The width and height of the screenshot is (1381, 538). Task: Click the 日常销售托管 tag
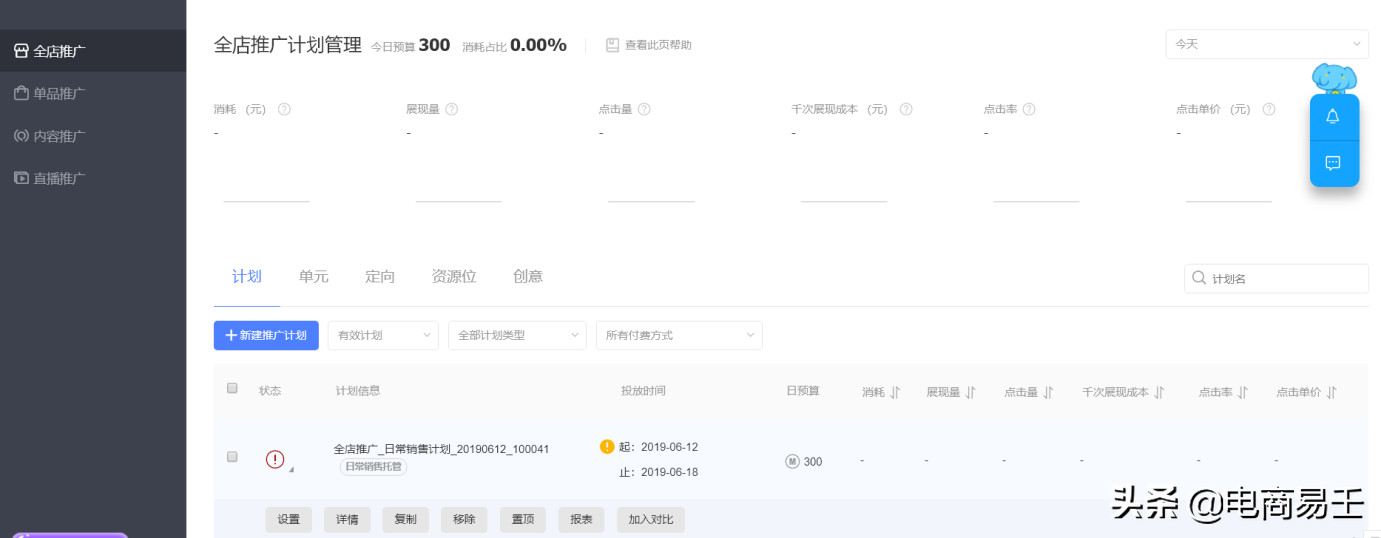pos(373,467)
